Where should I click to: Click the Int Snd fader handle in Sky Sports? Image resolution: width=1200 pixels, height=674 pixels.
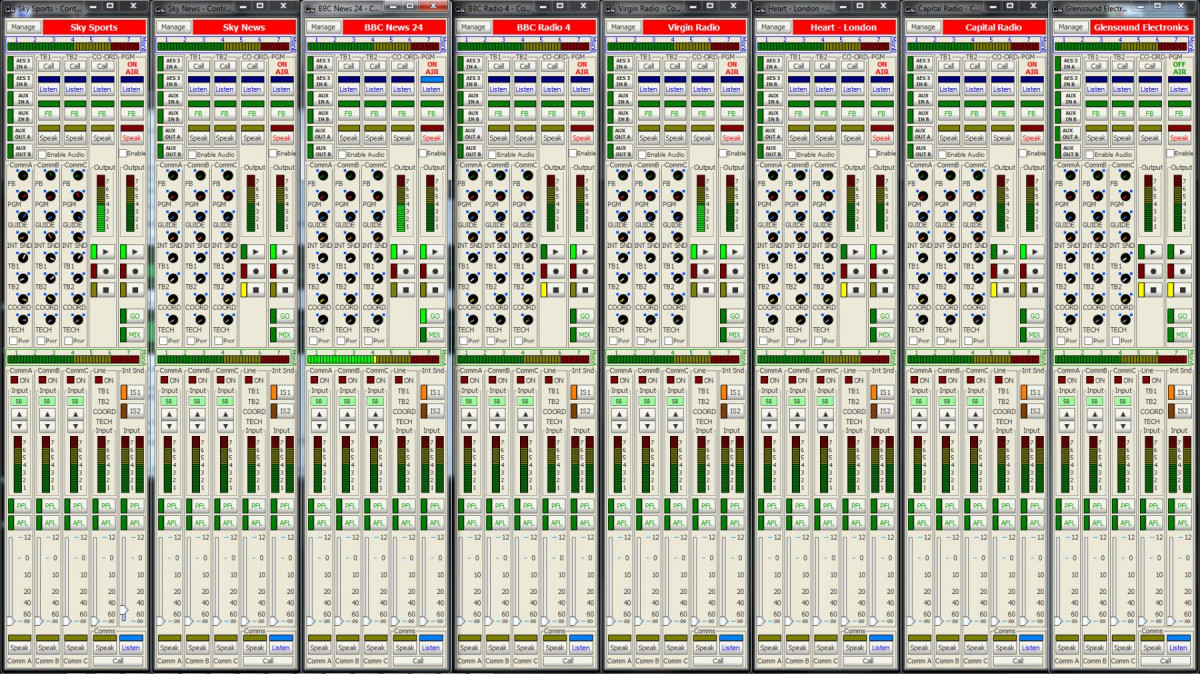pos(124,610)
